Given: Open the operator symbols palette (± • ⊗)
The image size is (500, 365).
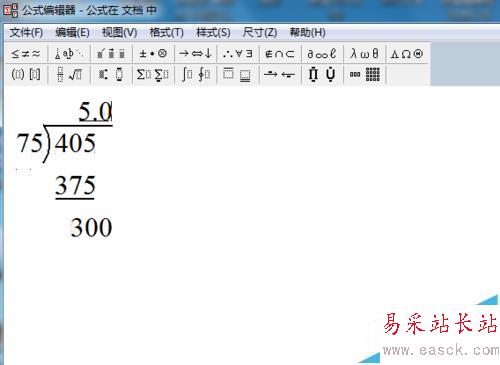Looking at the screenshot, I should coord(153,54).
